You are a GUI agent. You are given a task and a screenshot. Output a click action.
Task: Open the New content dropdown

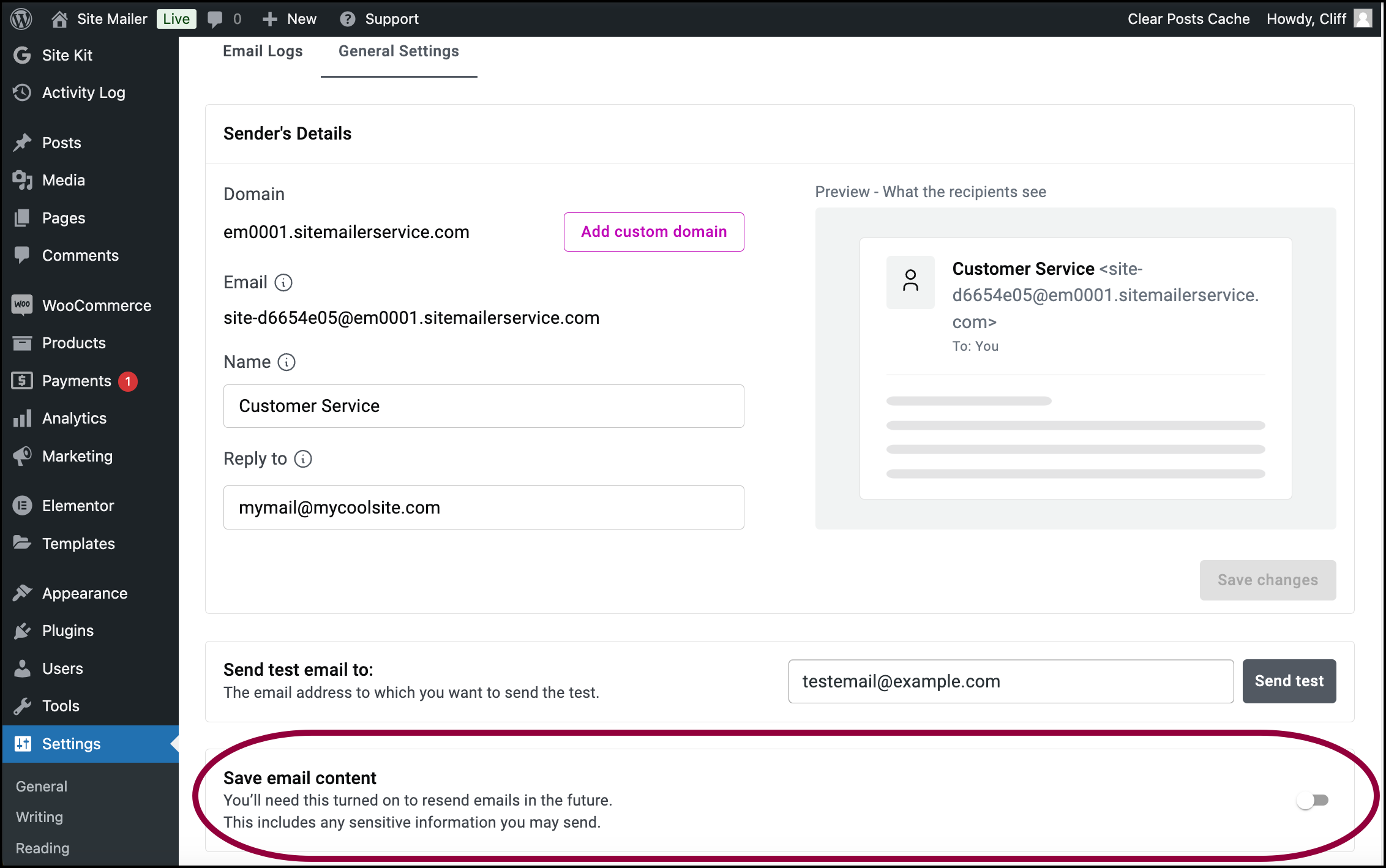point(290,19)
